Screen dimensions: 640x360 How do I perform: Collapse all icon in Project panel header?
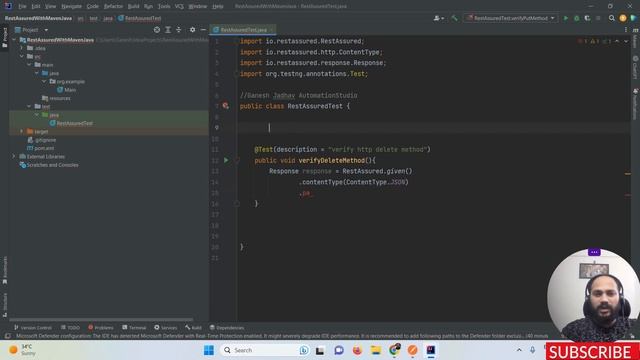coord(178,30)
